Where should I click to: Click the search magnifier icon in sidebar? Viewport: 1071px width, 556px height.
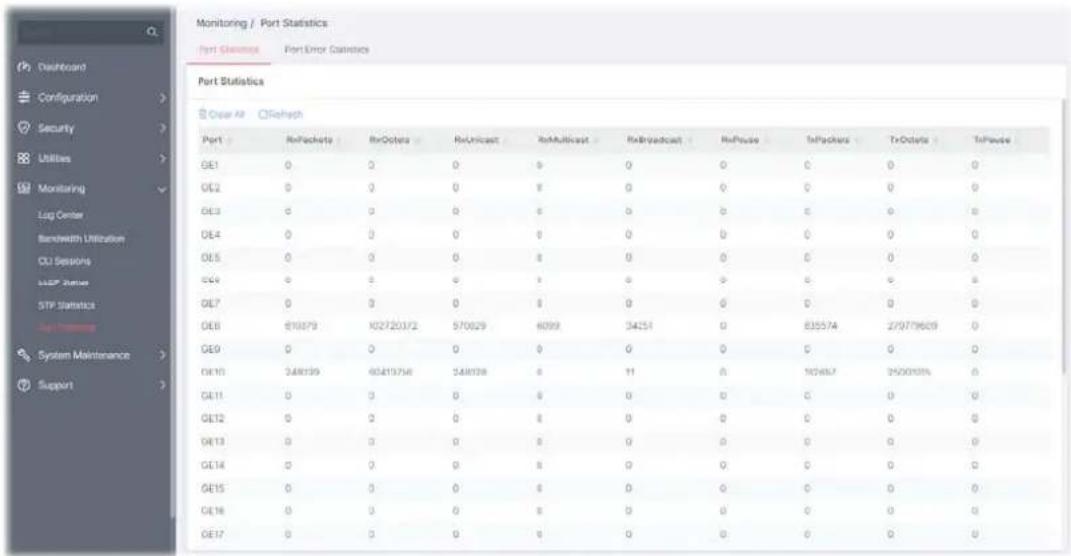click(x=152, y=32)
